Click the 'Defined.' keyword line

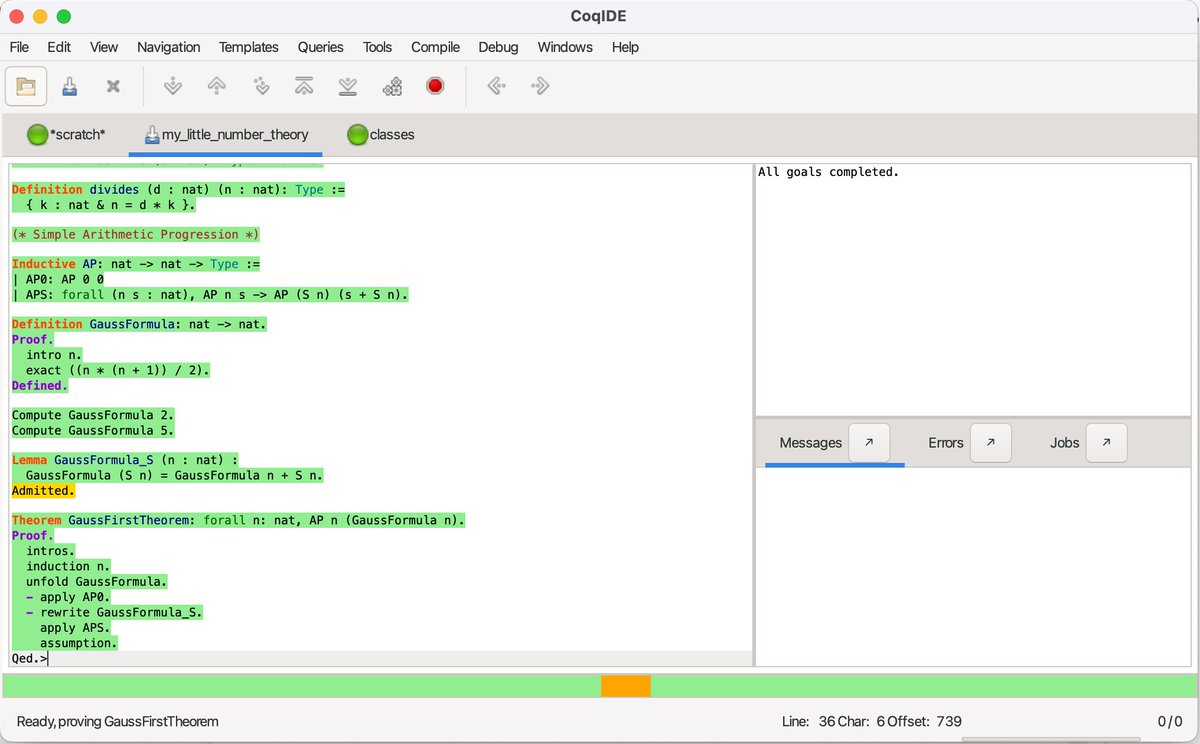point(39,385)
